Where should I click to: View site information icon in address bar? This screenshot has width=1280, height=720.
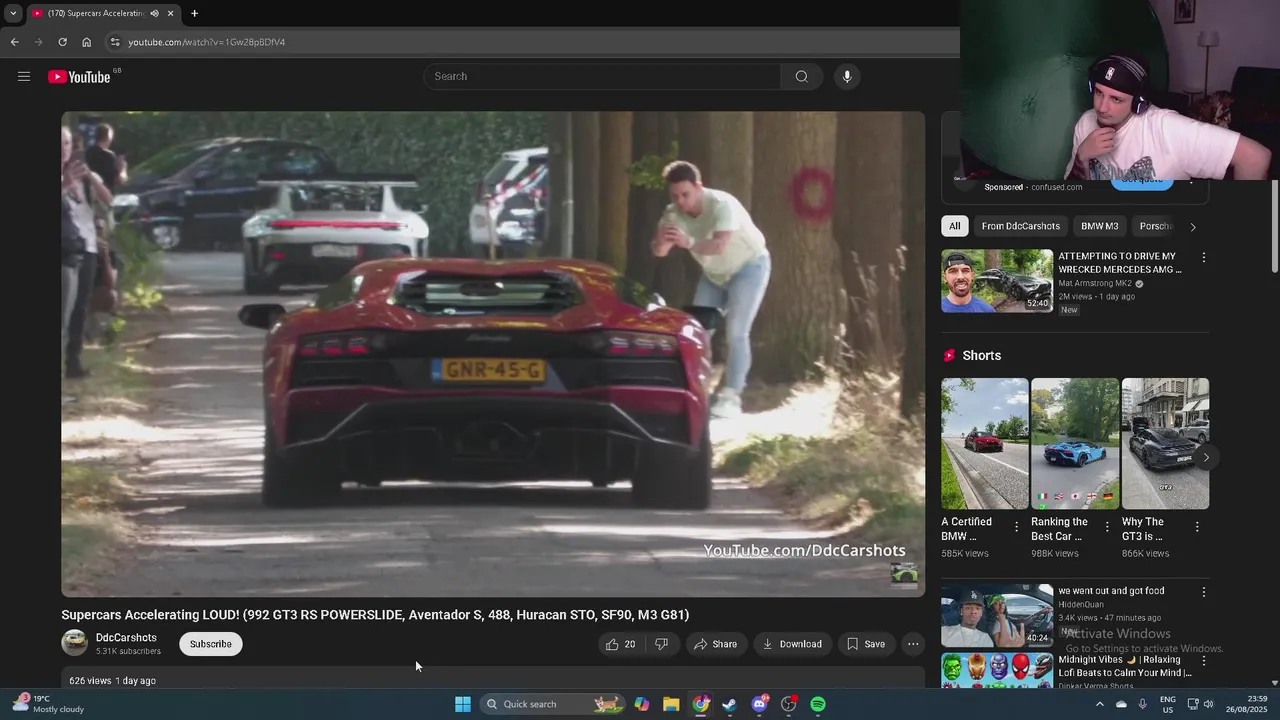(115, 42)
